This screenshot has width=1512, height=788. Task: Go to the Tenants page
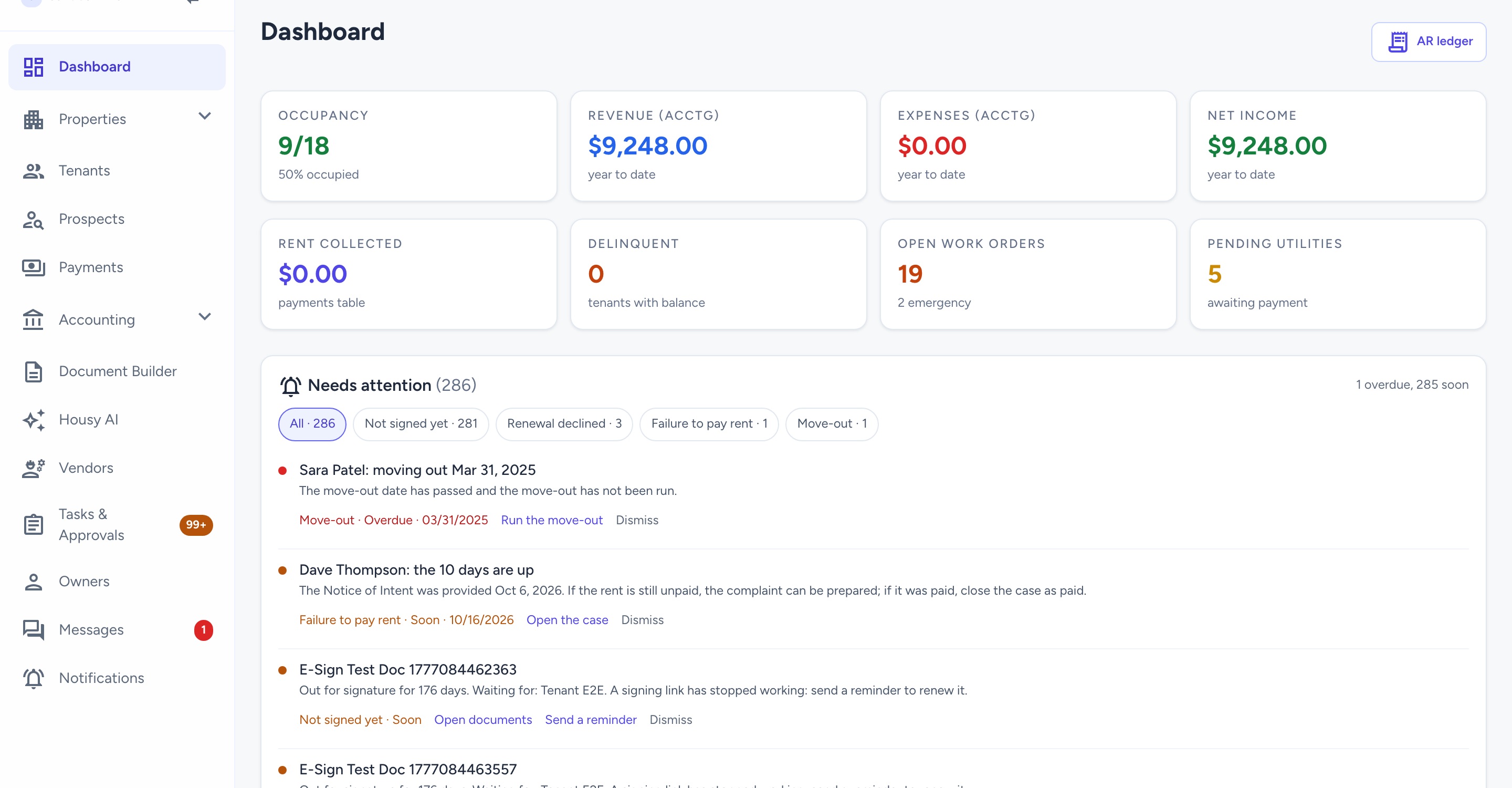117,171
